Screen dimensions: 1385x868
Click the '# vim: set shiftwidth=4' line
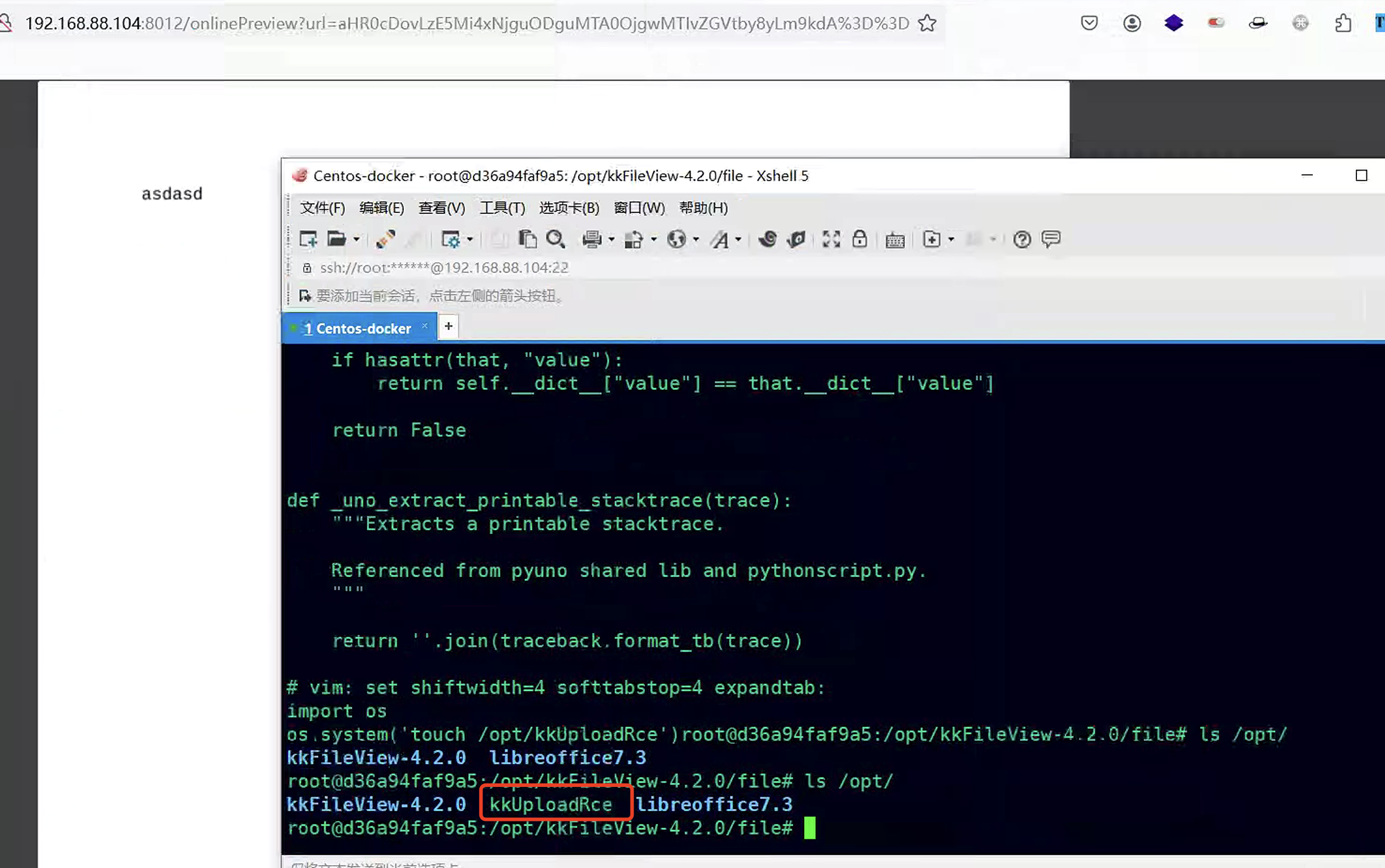[x=556, y=688]
